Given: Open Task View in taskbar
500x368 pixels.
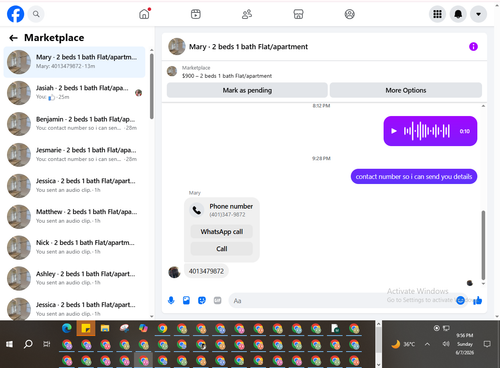Looking at the screenshot, I should point(47,344).
